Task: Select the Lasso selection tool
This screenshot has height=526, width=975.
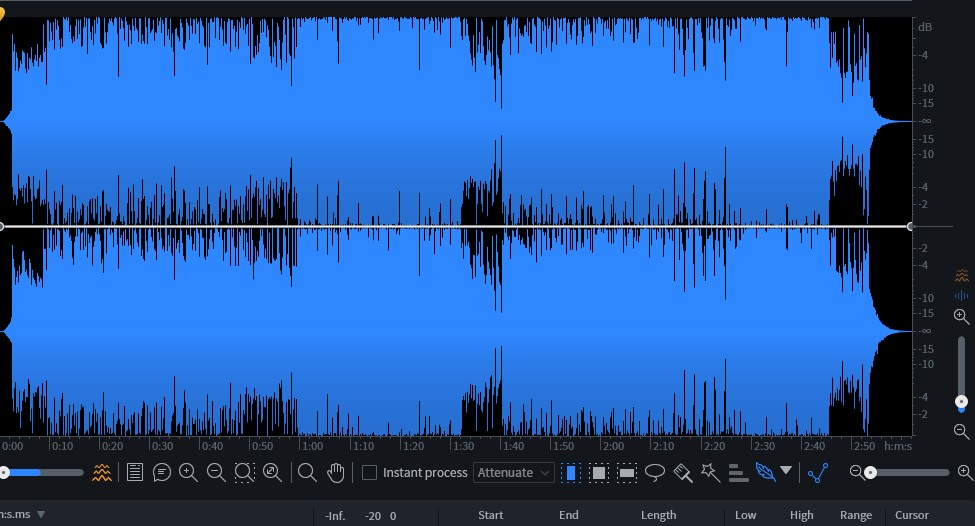Action: [x=654, y=473]
